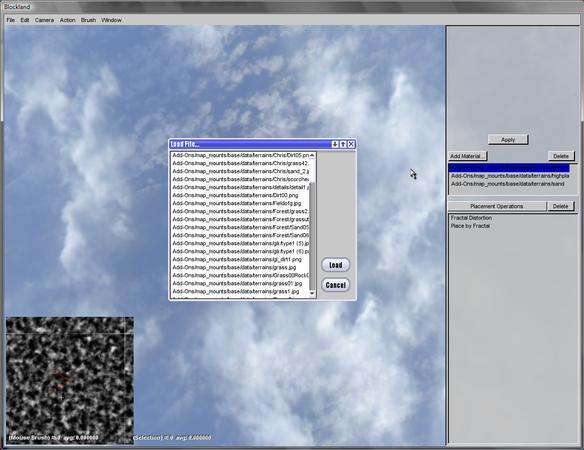
Task: Select the Fractal Distortion operation
Action: click(x=471, y=218)
